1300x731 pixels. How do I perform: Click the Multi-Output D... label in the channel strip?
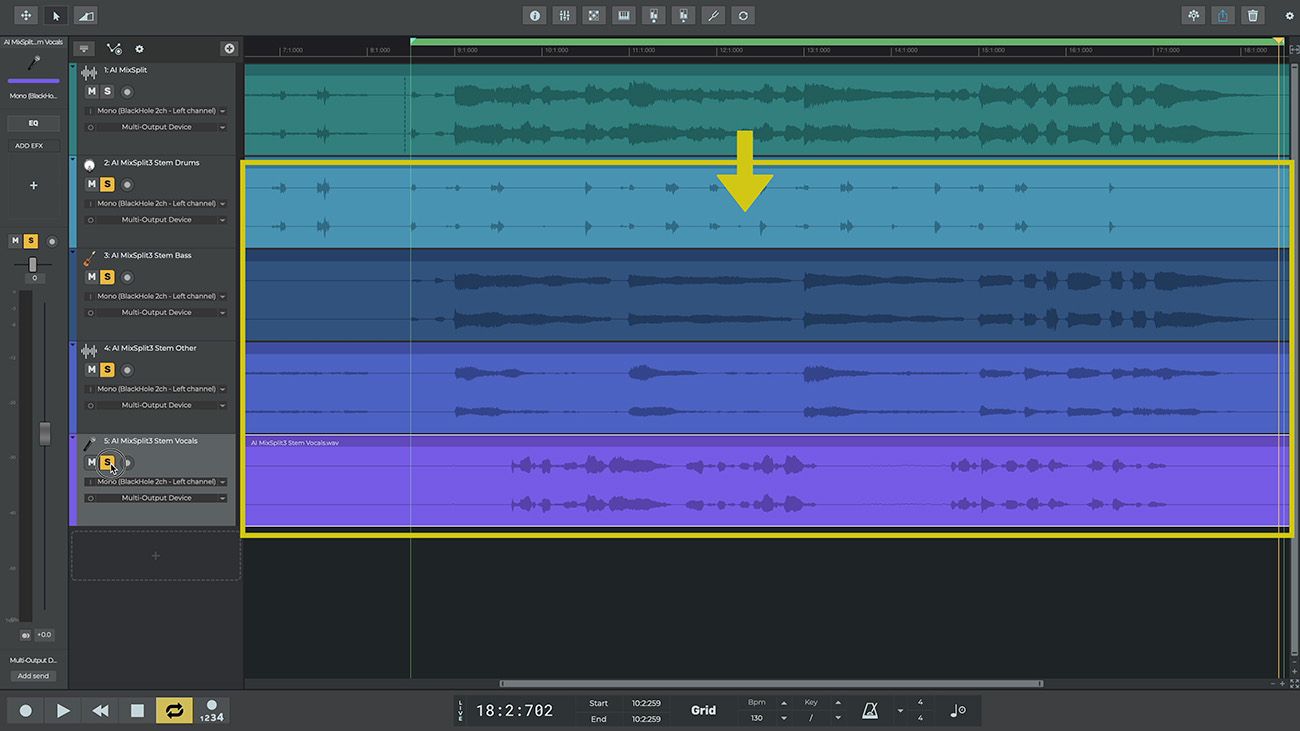tap(33, 660)
